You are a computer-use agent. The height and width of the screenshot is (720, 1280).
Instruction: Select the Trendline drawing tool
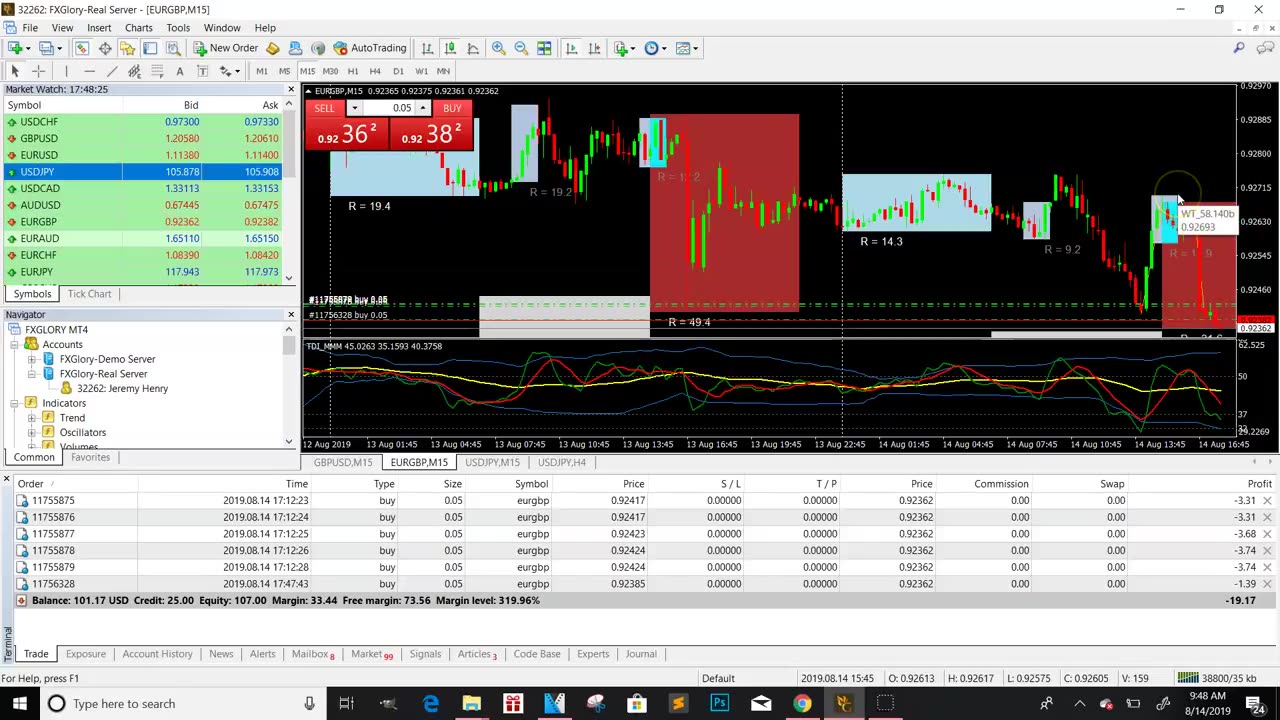[112, 71]
